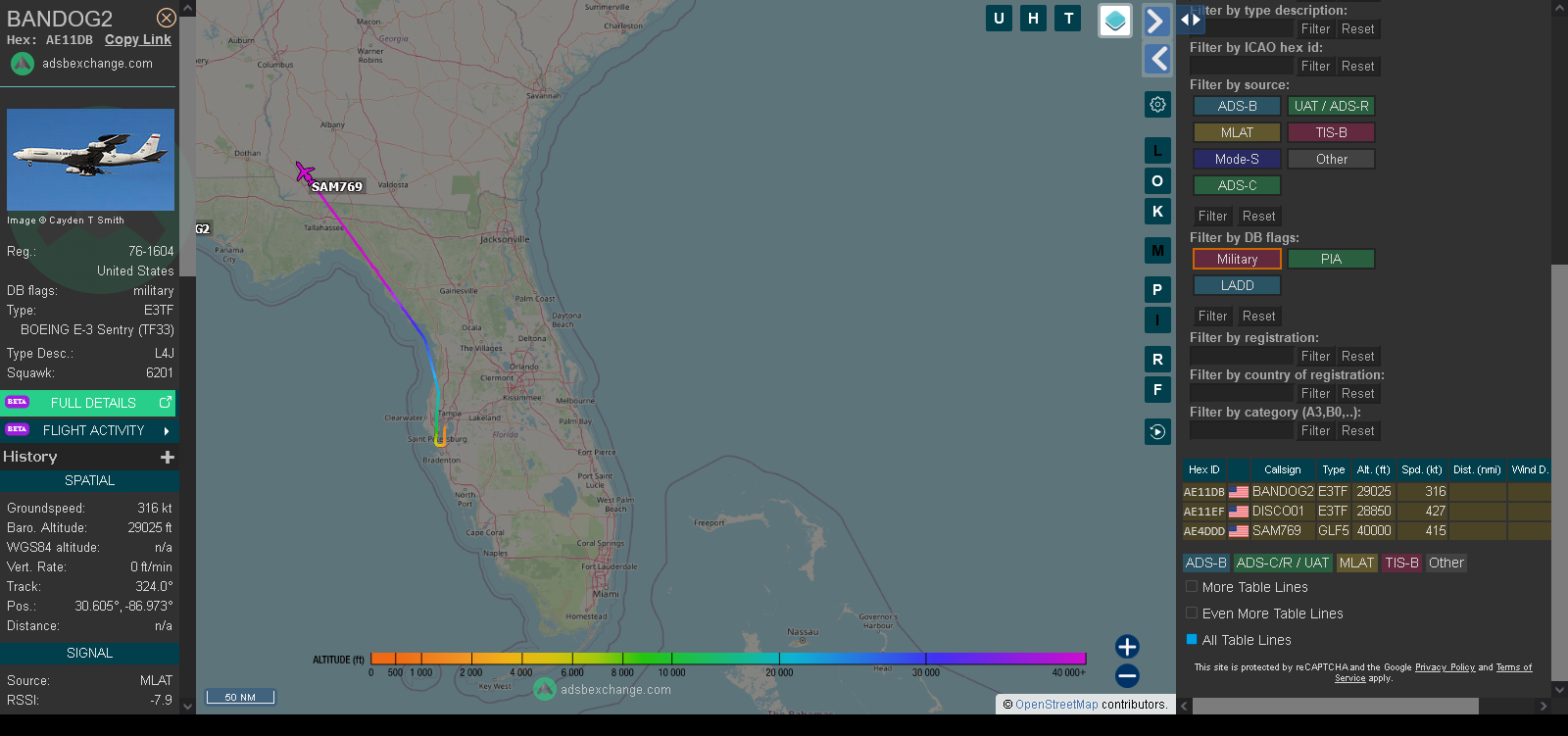Toggle ADS-B source filter
1568x736 pixels.
(x=1237, y=106)
